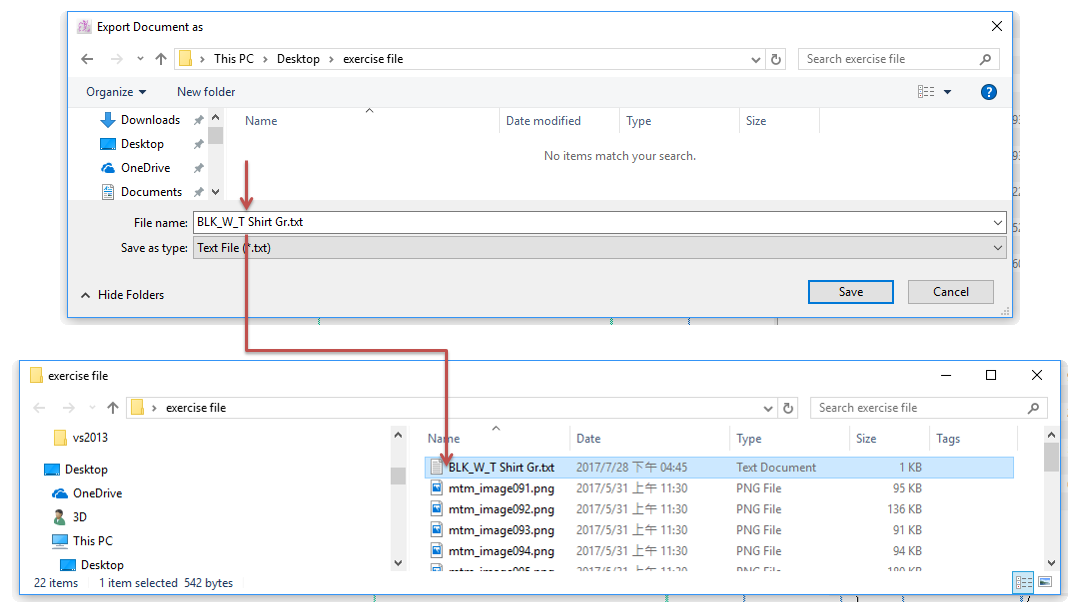The image size is (1081, 610).
Task: Open the view options dropdown arrow
Action: (947, 92)
